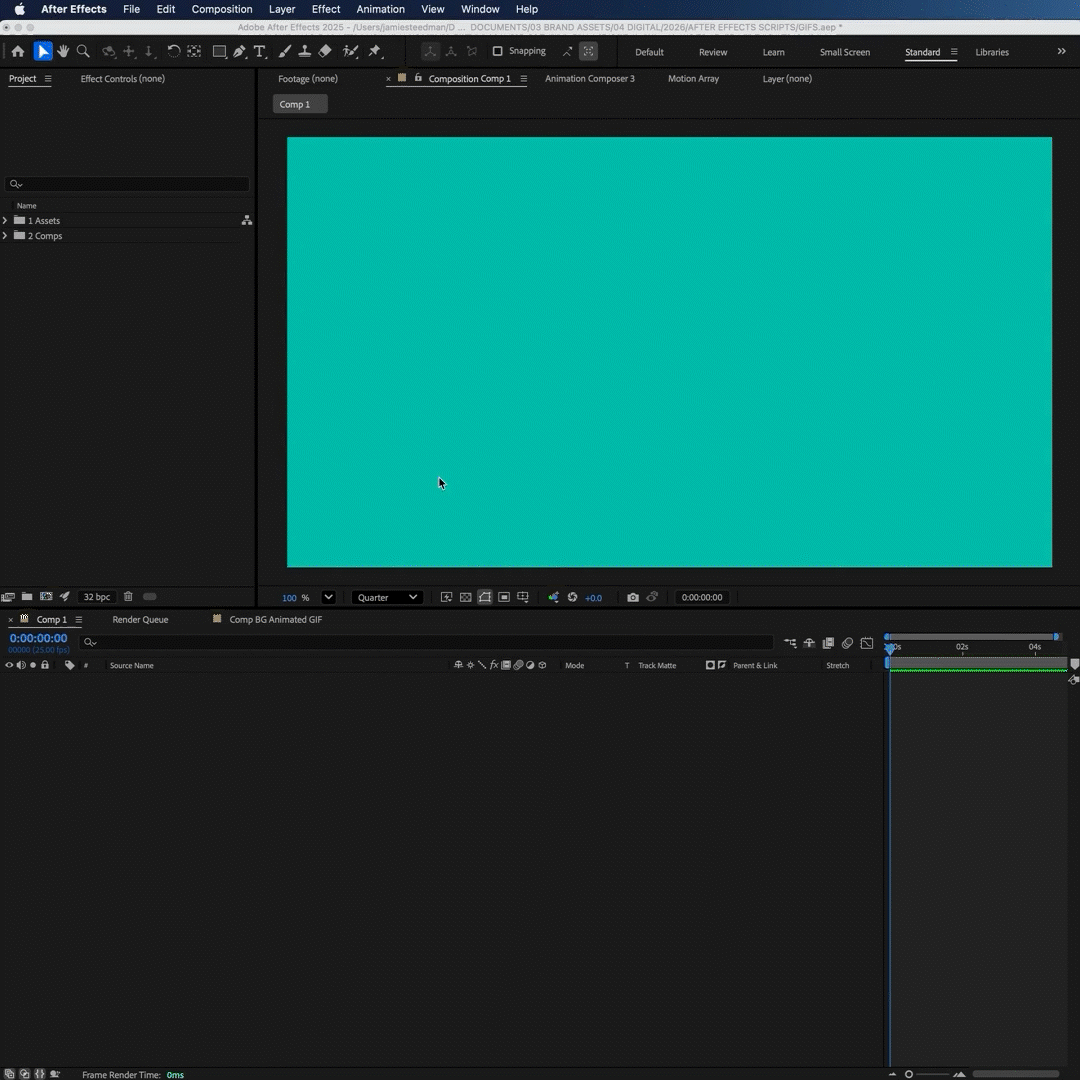The image size is (1080, 1080).
Task: Select the Eraser tool
Action: [x=325, y=51]
